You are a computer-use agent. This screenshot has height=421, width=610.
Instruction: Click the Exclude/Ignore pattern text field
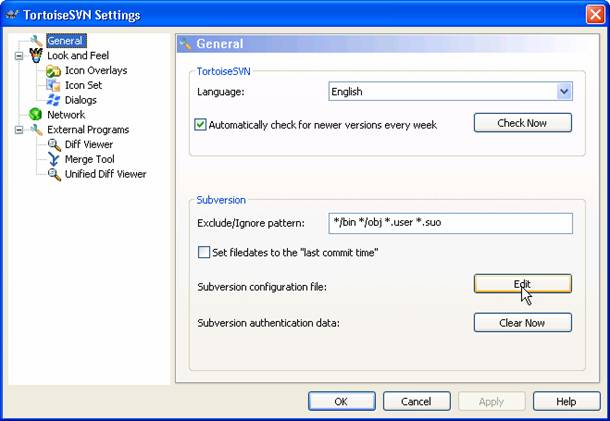click(450, 223)
